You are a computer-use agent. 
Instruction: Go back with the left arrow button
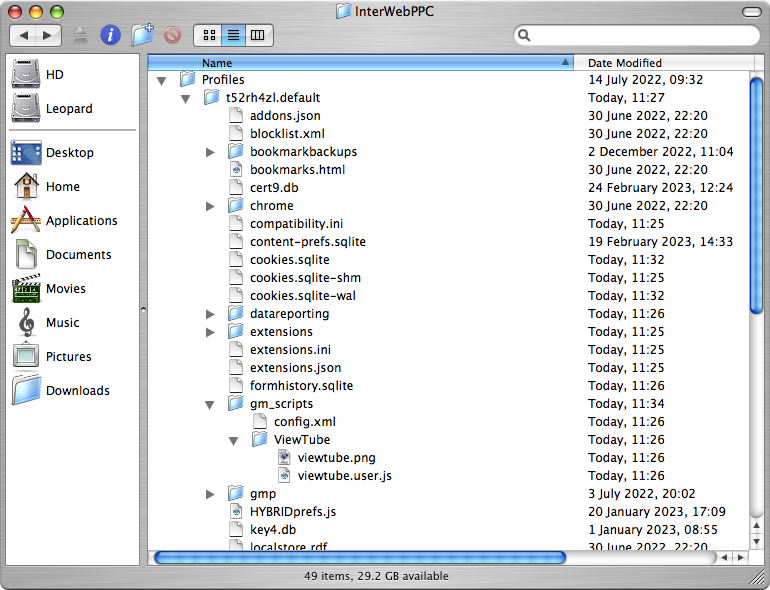tap(23, 35)
